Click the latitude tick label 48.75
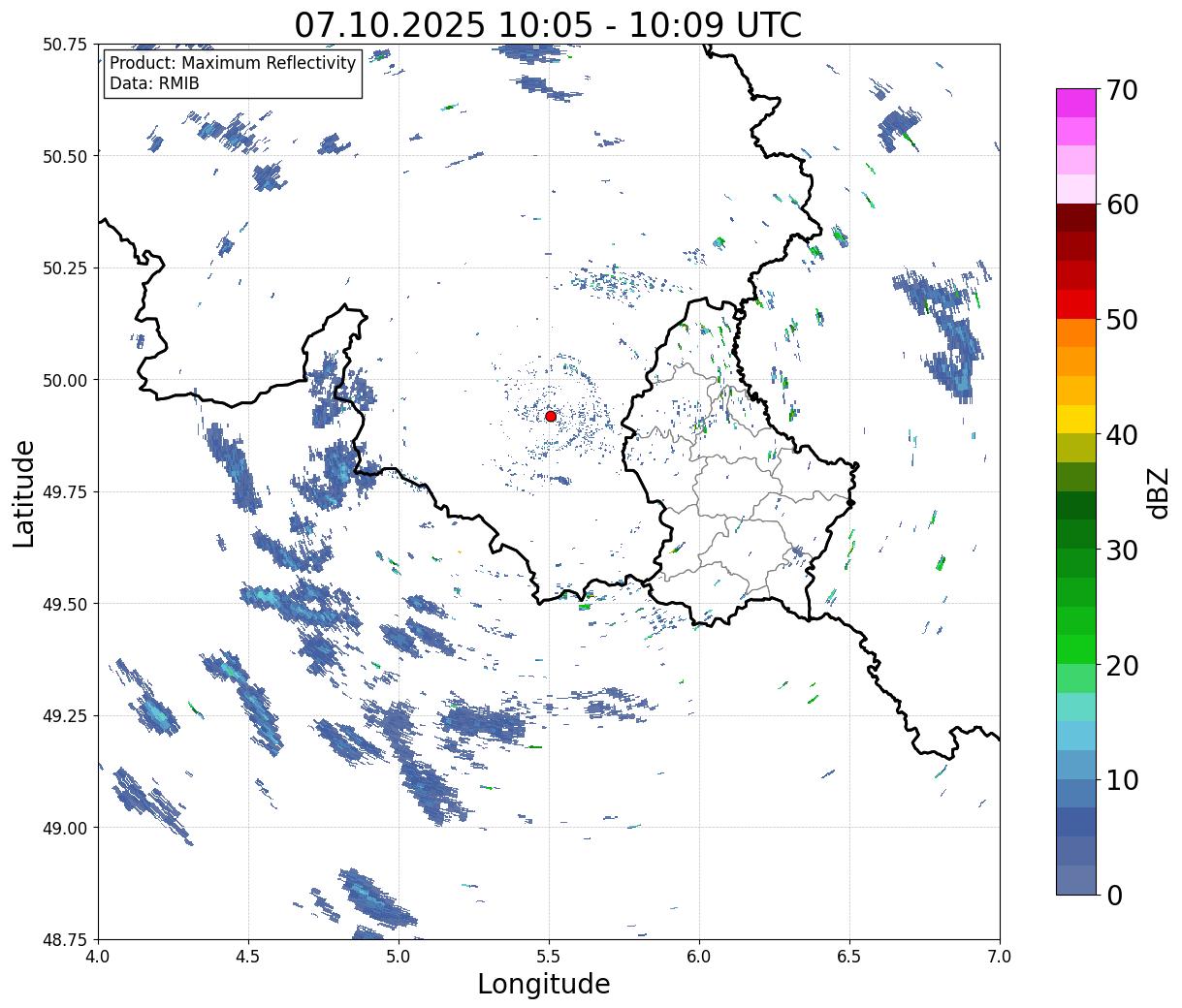The height and width of the screenshot is (1008, 1182). pos(65,940)
